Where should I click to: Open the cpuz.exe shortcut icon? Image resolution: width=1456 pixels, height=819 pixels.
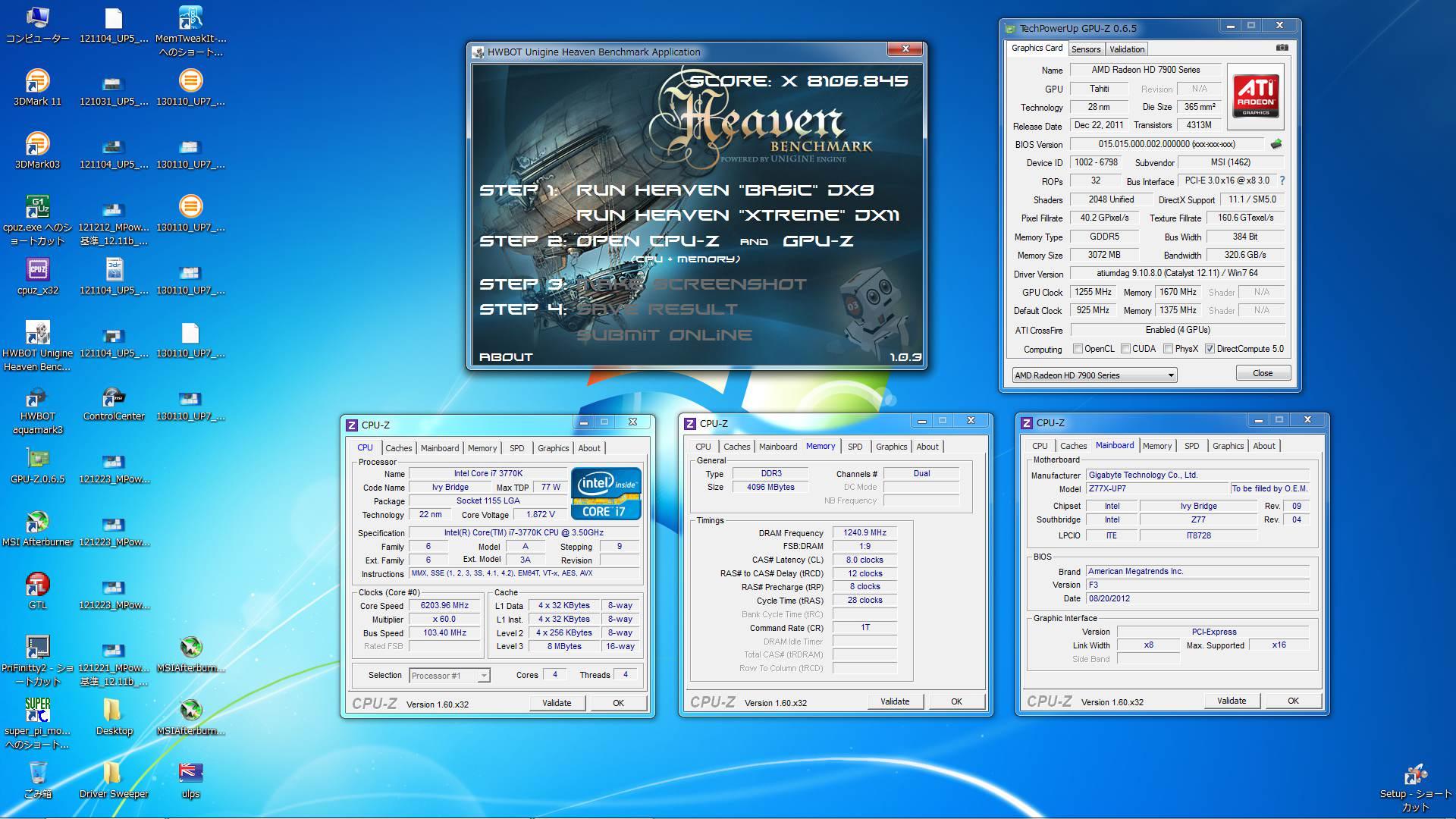click(x=37, y=220)
